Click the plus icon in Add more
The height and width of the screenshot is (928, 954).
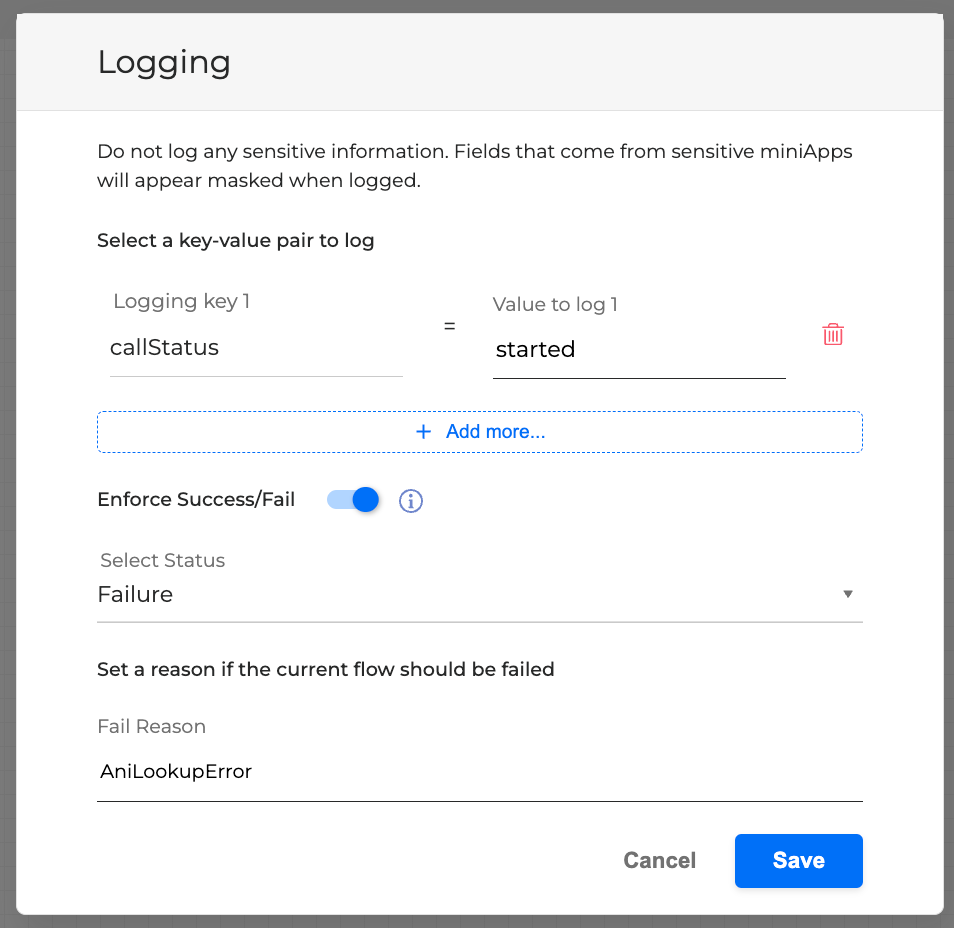423,432
